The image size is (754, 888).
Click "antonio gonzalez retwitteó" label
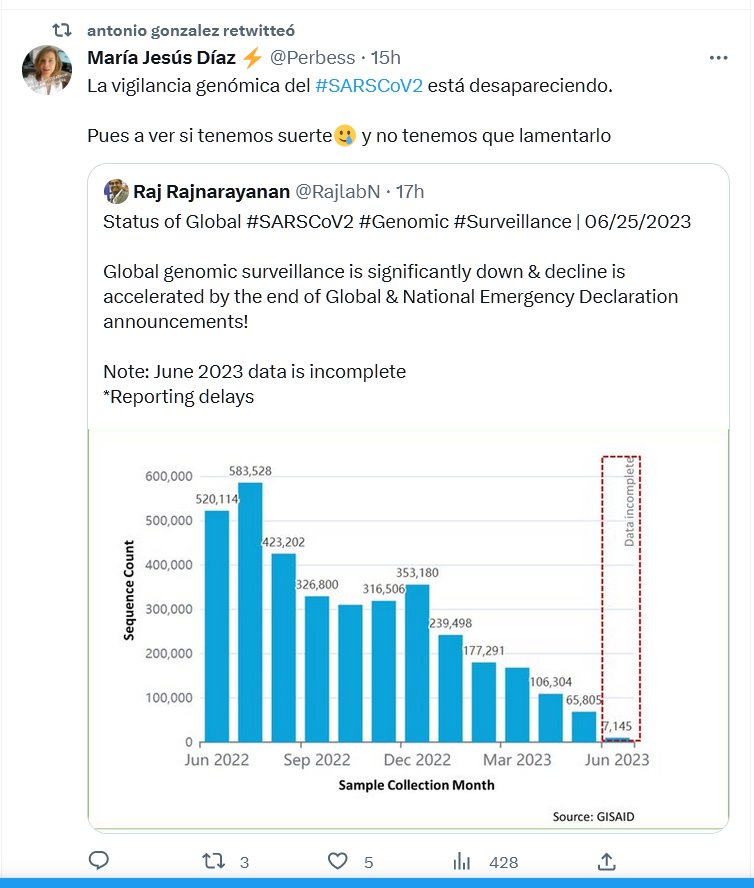click(191, 31)
